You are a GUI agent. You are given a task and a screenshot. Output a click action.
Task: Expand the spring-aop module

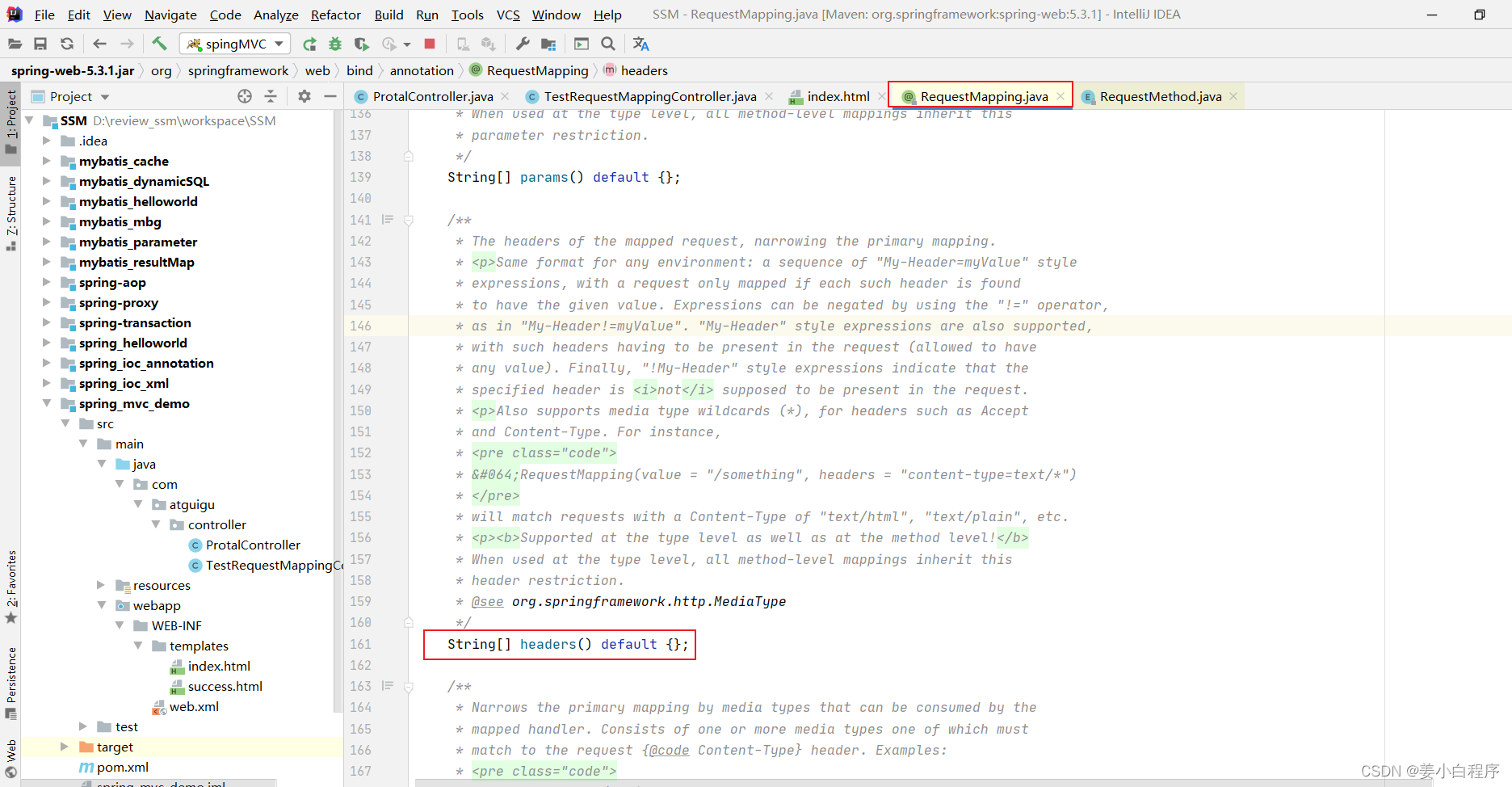click(47, 282)
